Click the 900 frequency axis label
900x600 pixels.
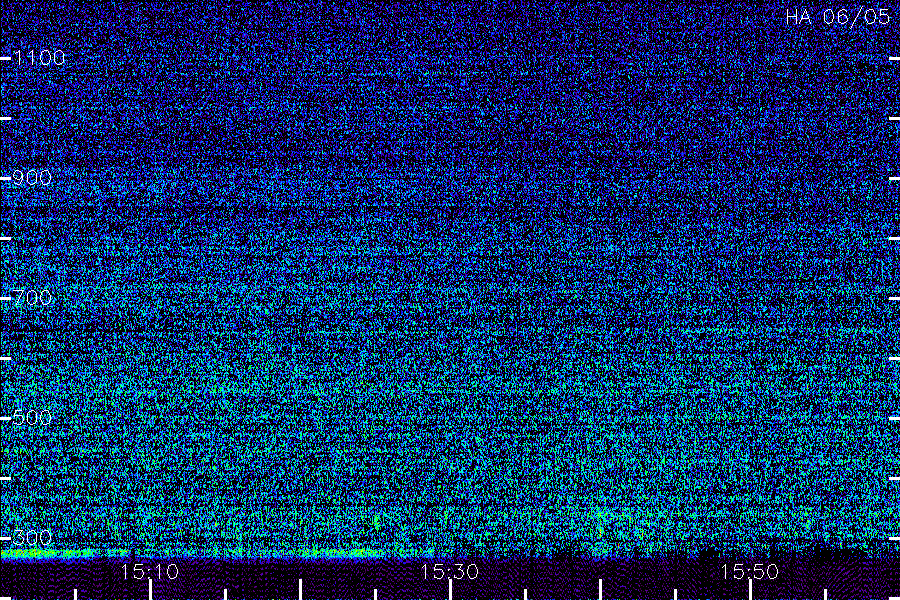32,178
